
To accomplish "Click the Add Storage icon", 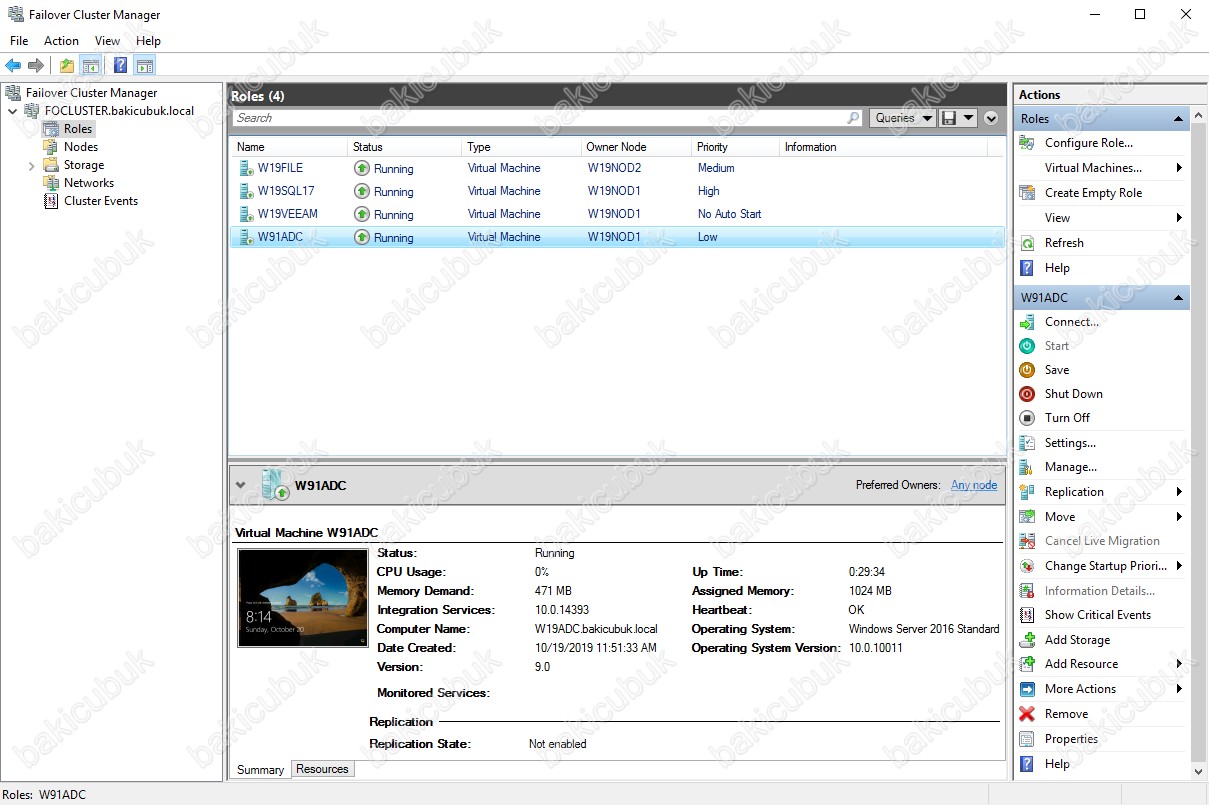I will 1027,640.
